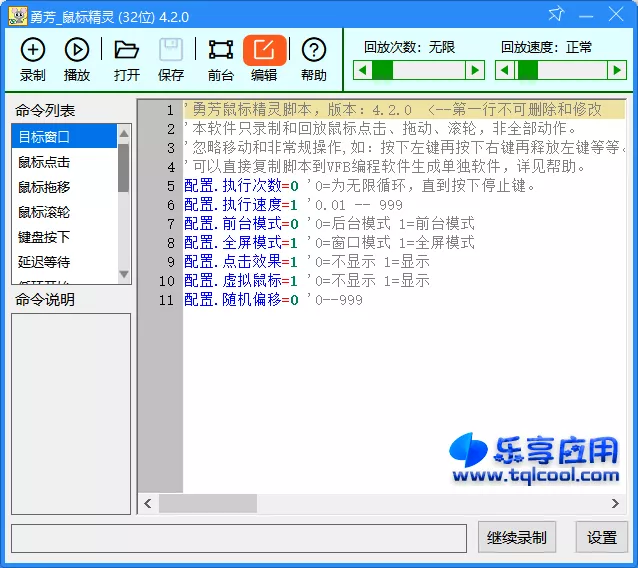The image size is (638, 568).
Task: Select 延迟等待 command
Action: coord(64,262)
